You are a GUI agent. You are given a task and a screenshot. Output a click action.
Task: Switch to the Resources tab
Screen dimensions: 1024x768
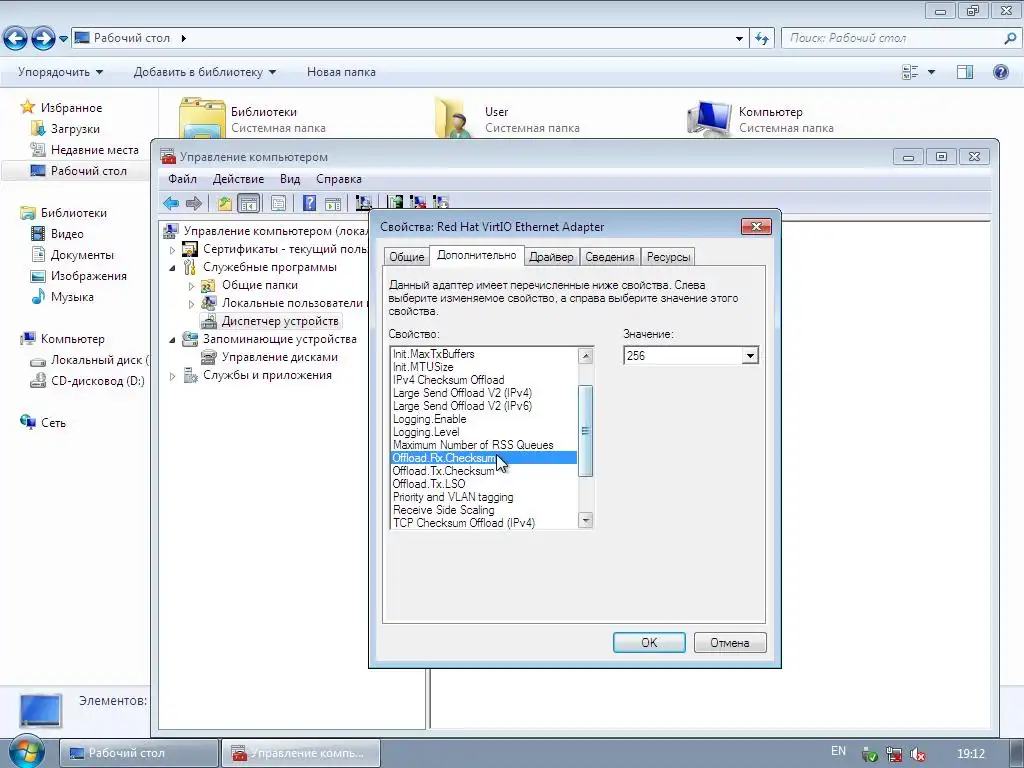[668, 257]
